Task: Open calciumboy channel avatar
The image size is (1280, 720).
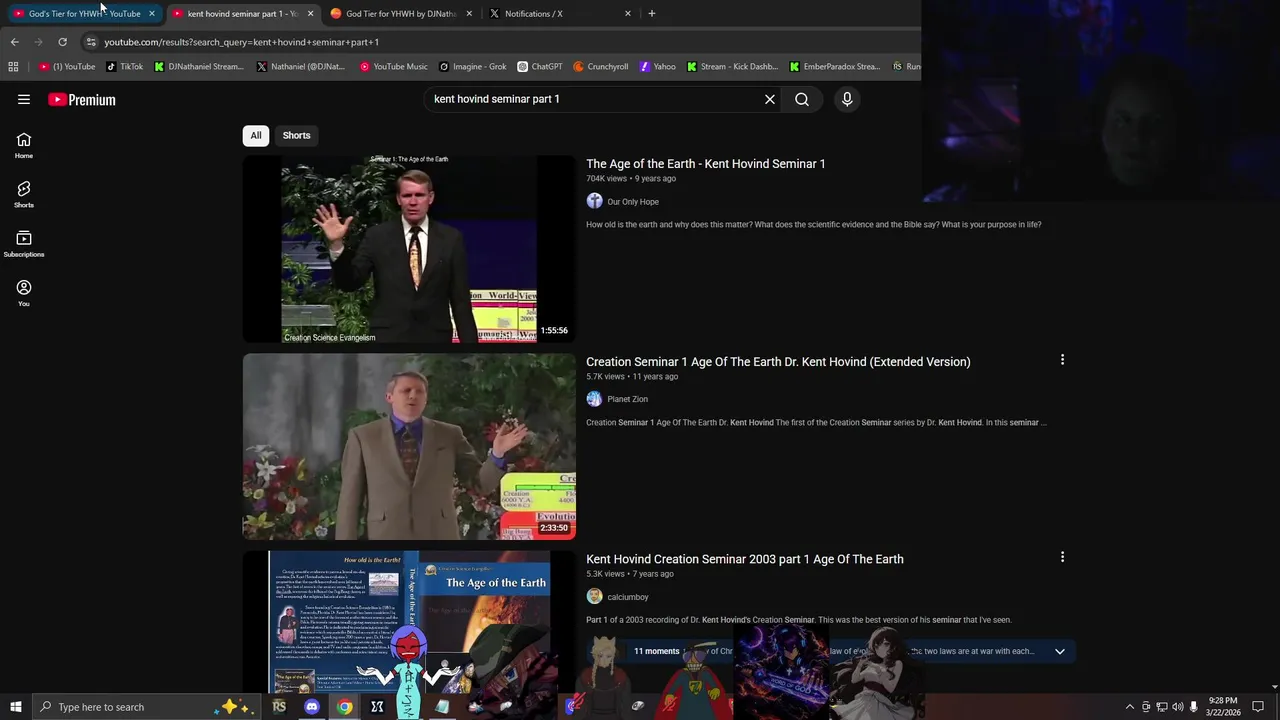Action: click(594, 597)
